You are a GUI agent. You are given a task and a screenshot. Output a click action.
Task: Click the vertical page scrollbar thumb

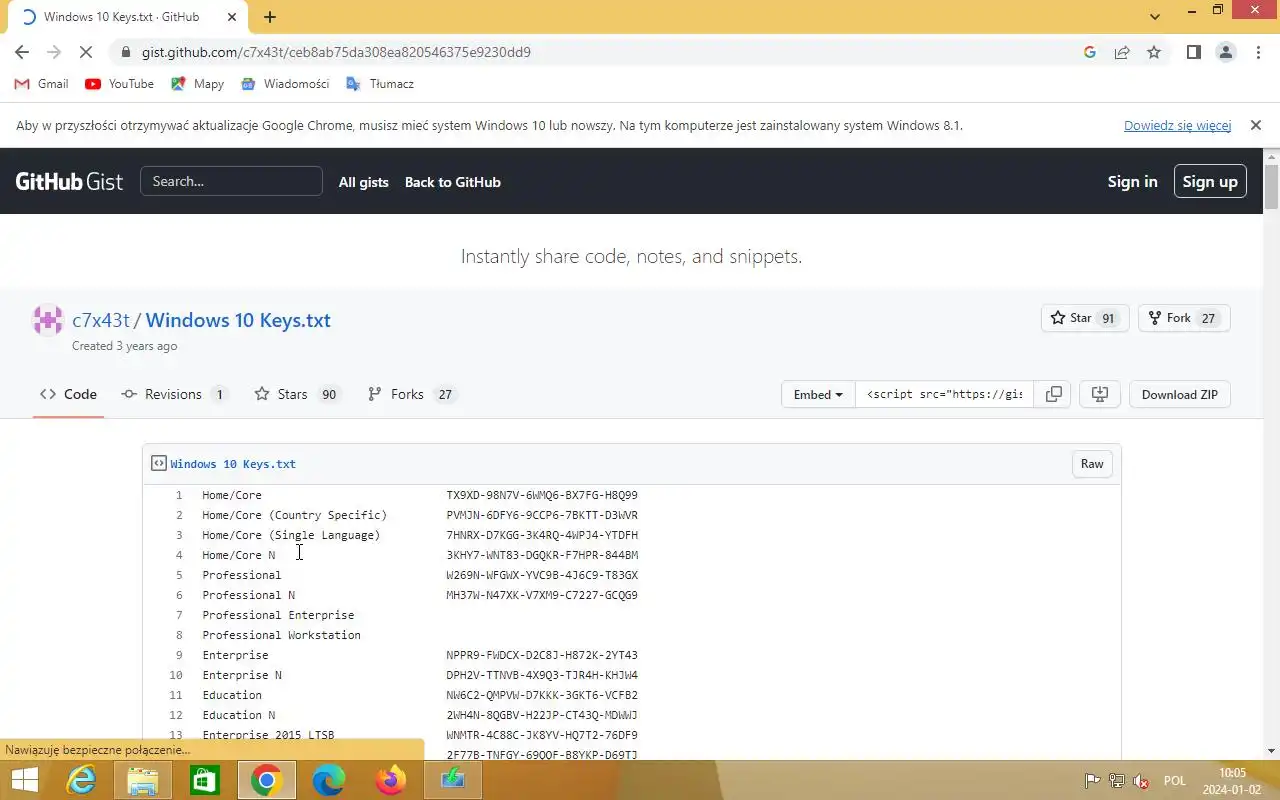click(x=1271, y=187)
